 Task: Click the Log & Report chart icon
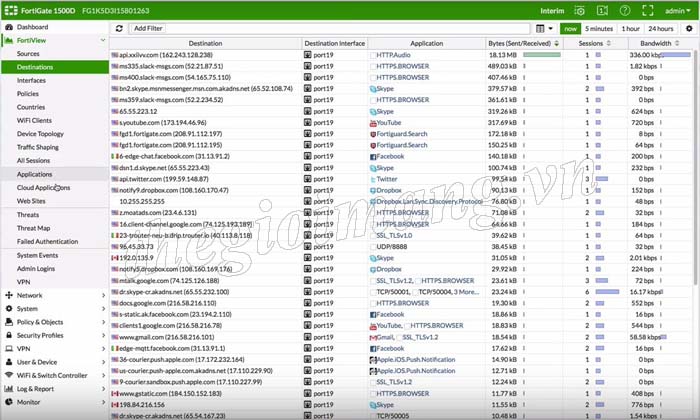click(x=9, y=388)
